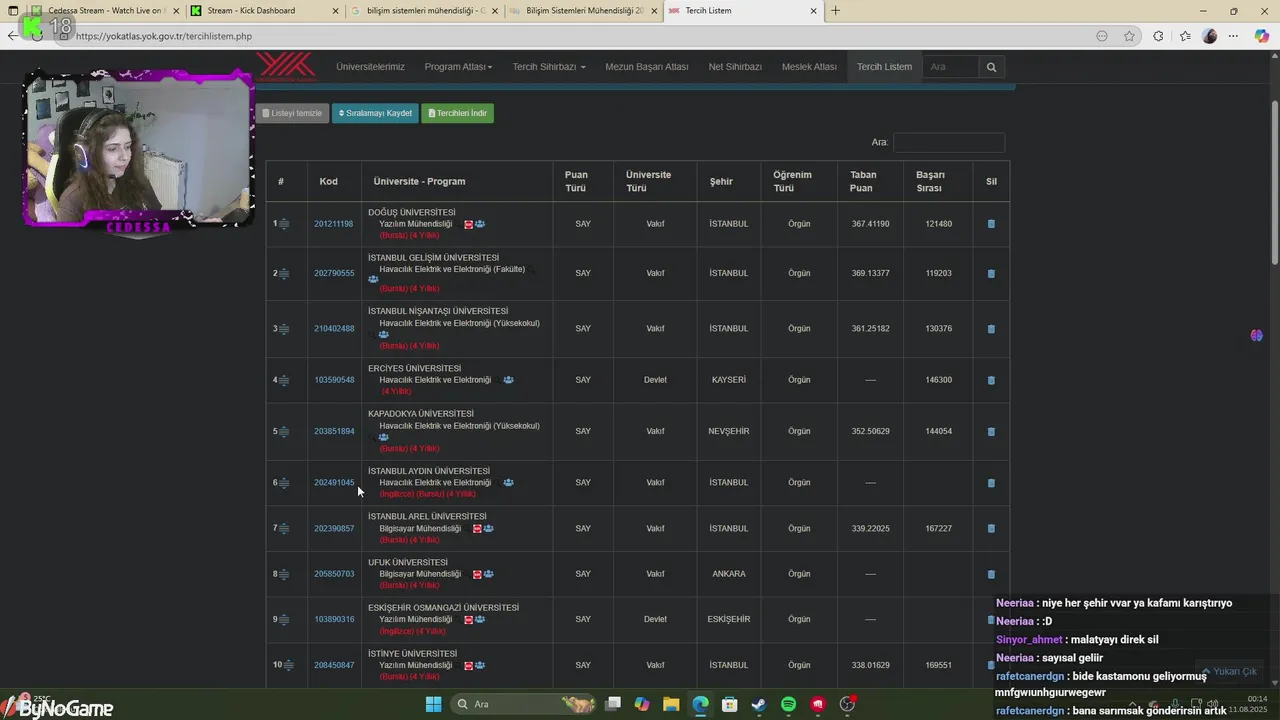
Task: Click the people icon on ERCİYES ÜNİVERSİTESİ row
Action: pyautogui.click(x=508, y=380)
